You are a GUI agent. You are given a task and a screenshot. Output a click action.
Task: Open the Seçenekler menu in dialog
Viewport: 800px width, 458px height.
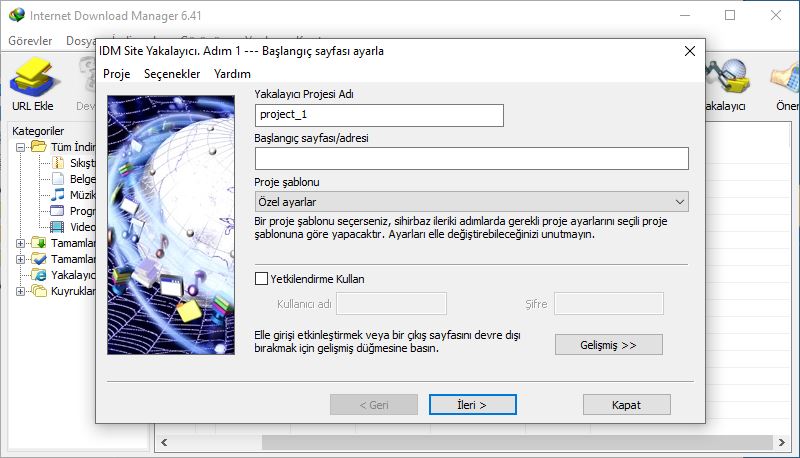(x=172, y=74)
